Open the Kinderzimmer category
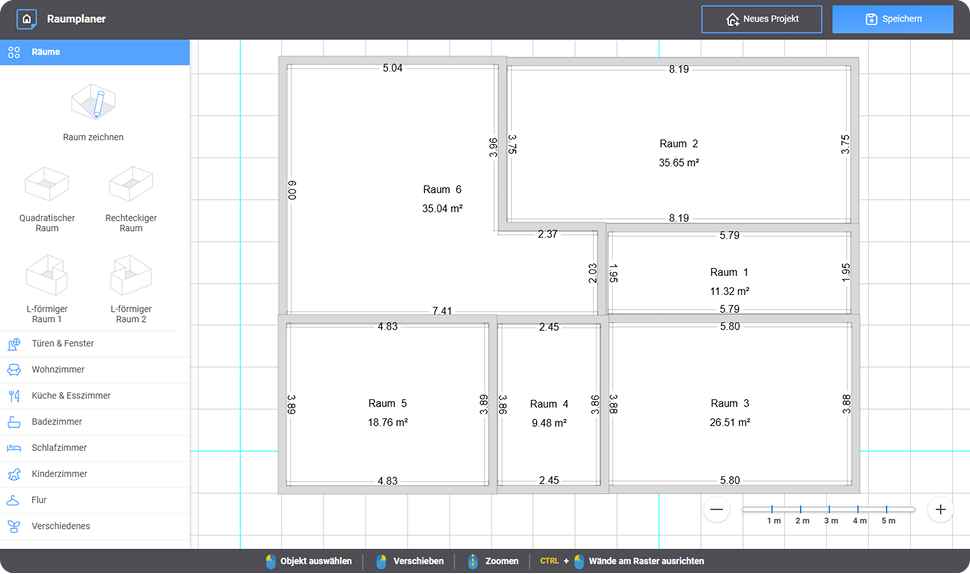Screen dimensions: 970x574 click(x=94, y=474)
